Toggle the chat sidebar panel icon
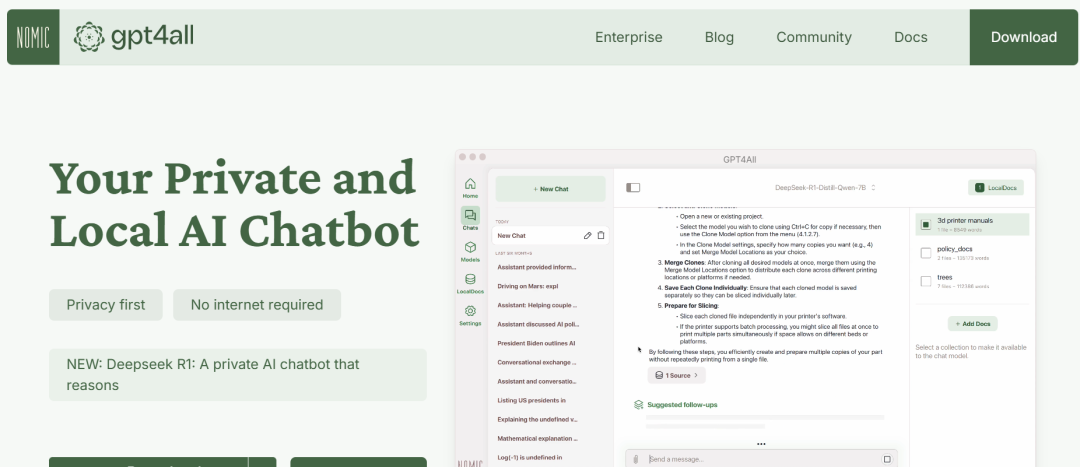 pos(633,187)
